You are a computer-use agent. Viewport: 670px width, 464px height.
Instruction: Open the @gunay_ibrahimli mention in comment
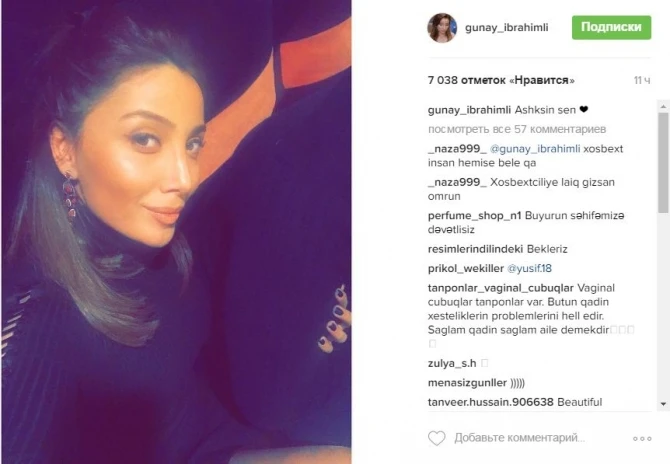[535, 149]
